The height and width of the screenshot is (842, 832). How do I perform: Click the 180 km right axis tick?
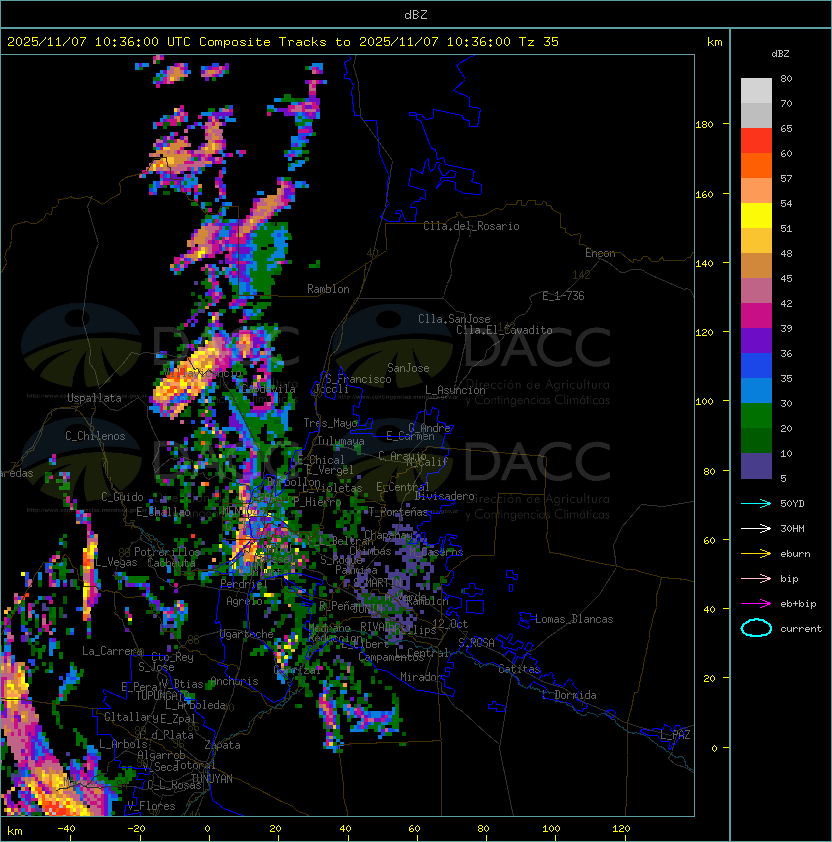[704, 124]
